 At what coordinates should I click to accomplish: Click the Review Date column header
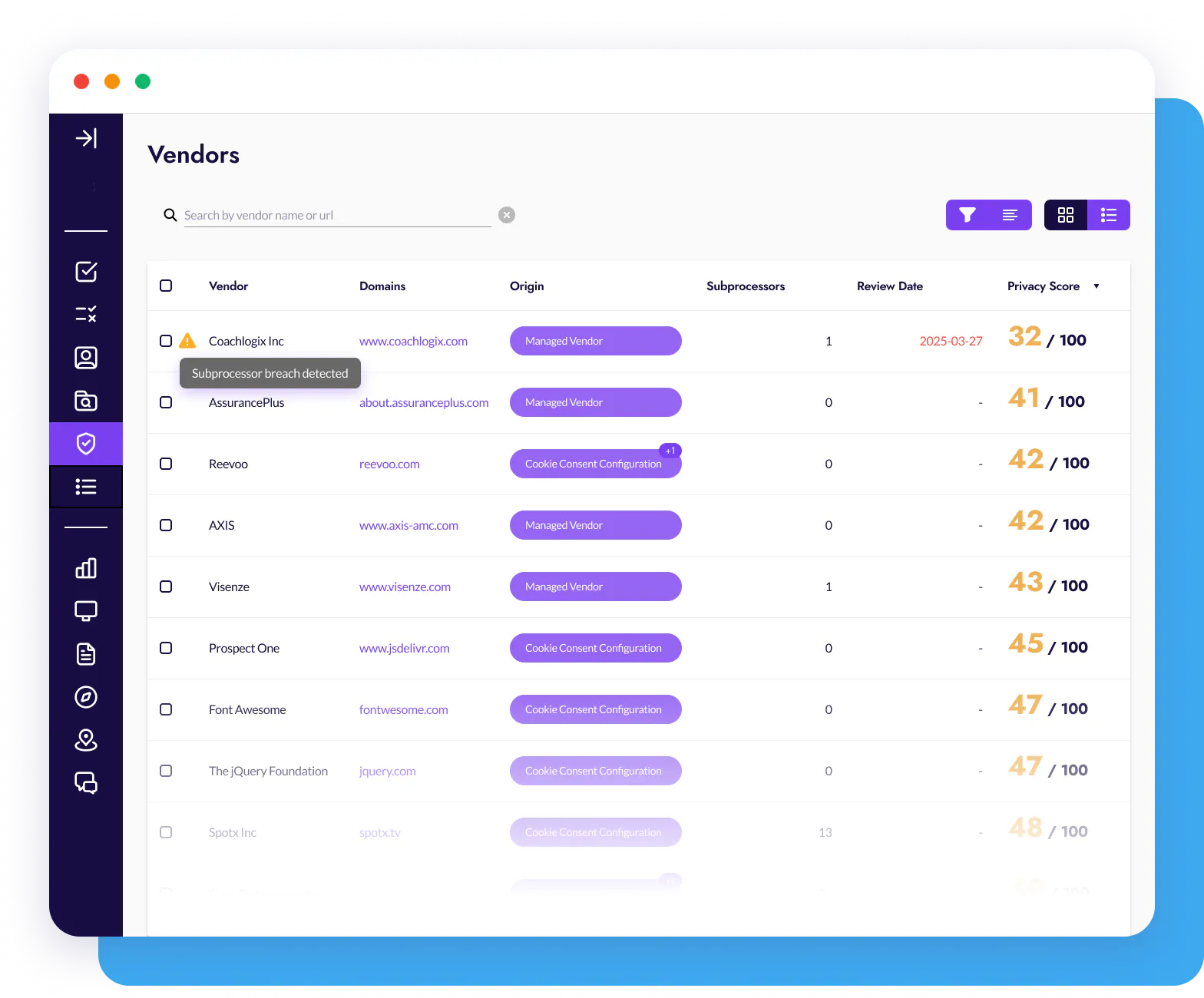890,286
